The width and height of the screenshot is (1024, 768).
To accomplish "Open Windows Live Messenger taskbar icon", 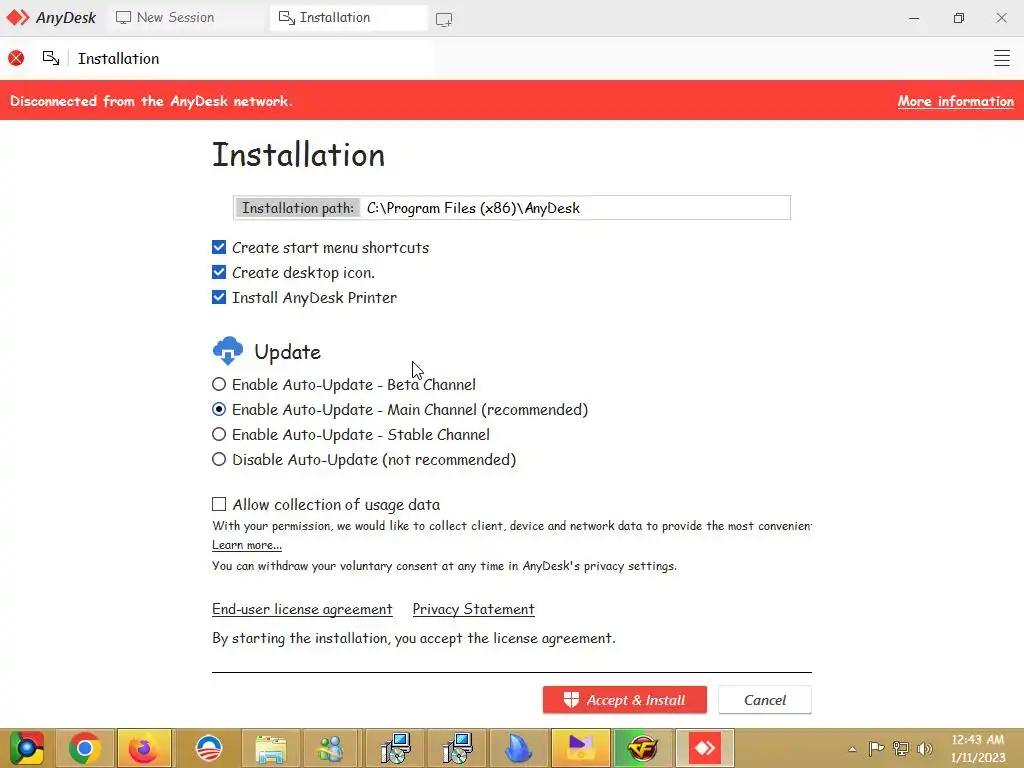I will 330,748.
